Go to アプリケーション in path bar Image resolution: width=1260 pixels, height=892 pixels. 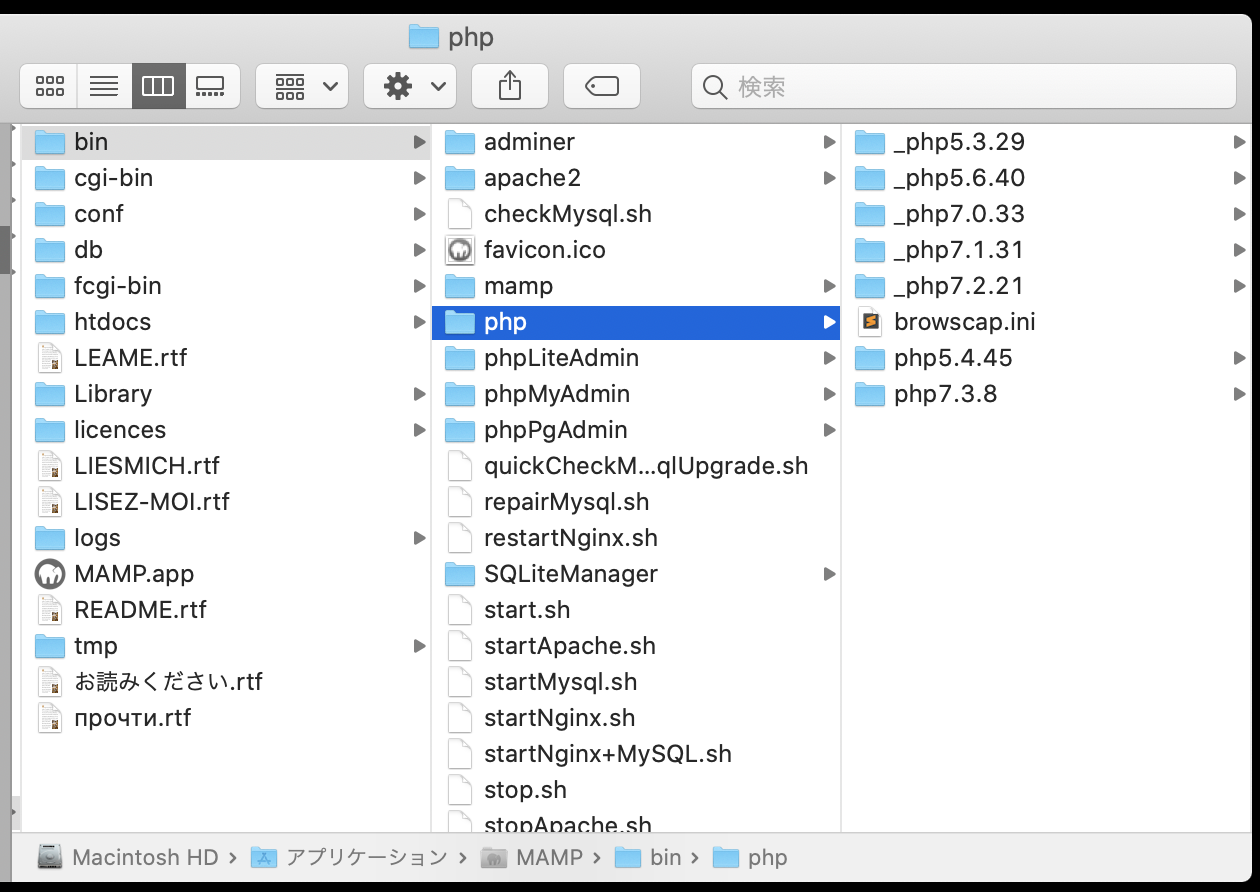click(x=350, y=857)
